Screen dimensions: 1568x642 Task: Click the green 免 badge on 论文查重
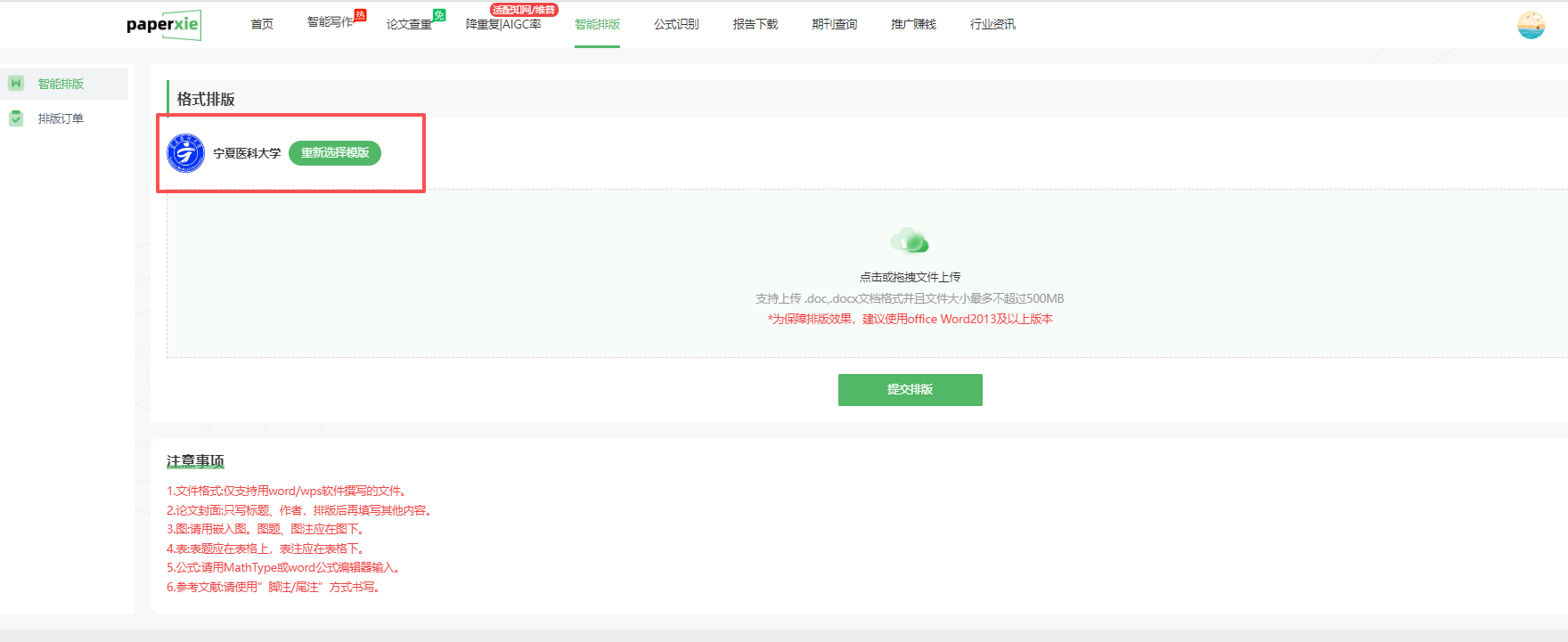439,15
